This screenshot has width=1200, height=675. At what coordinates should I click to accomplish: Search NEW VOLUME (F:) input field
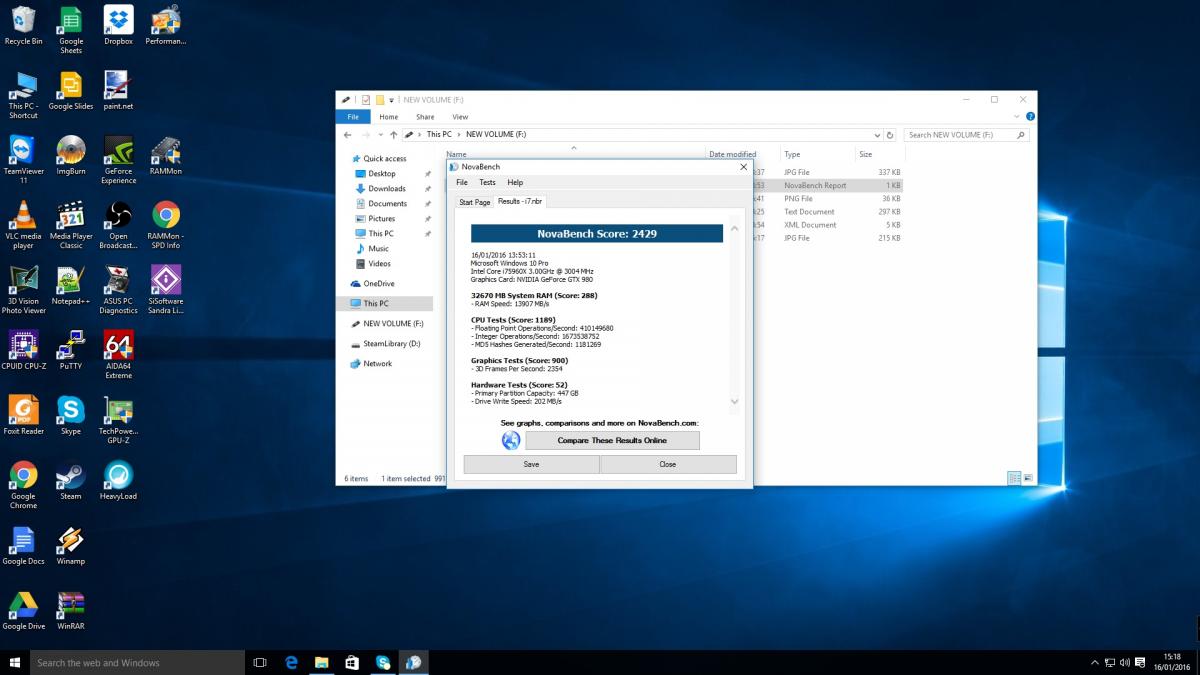[x=965, y=135]
